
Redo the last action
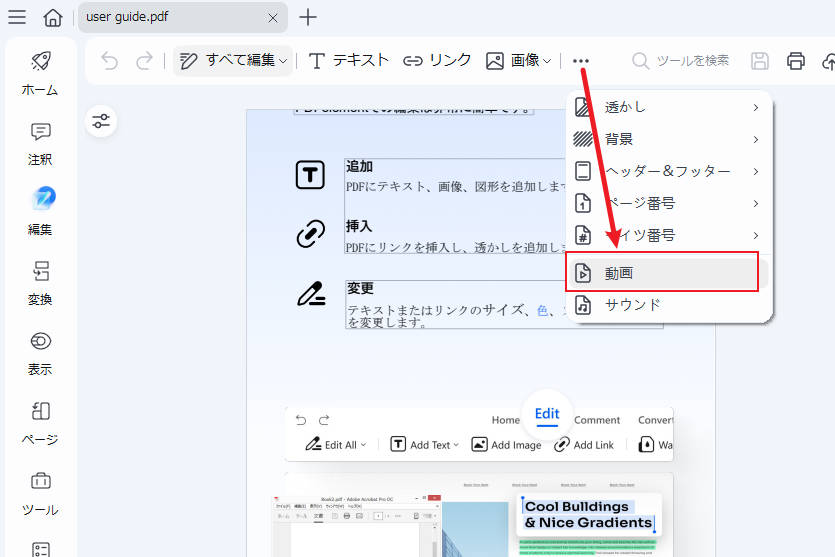click(x=144, y=61)
